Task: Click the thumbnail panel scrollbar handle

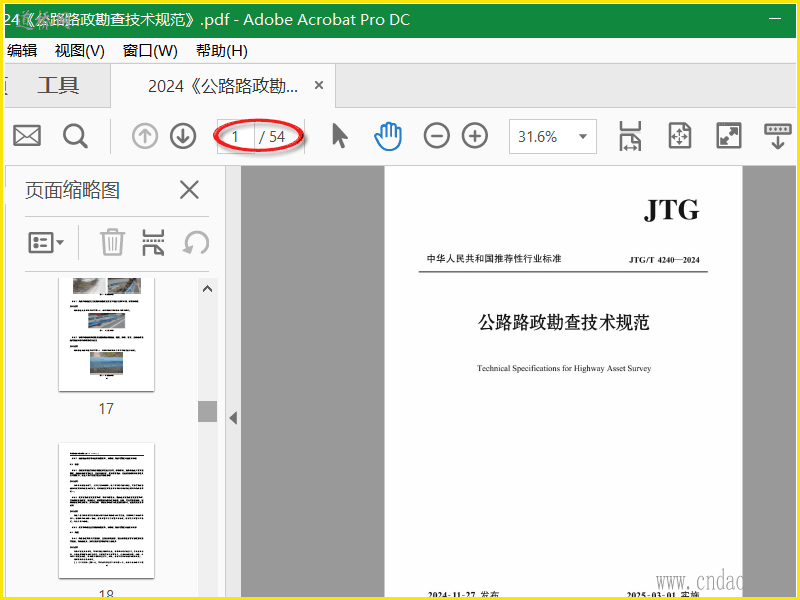Action: (x=207, y=411)
